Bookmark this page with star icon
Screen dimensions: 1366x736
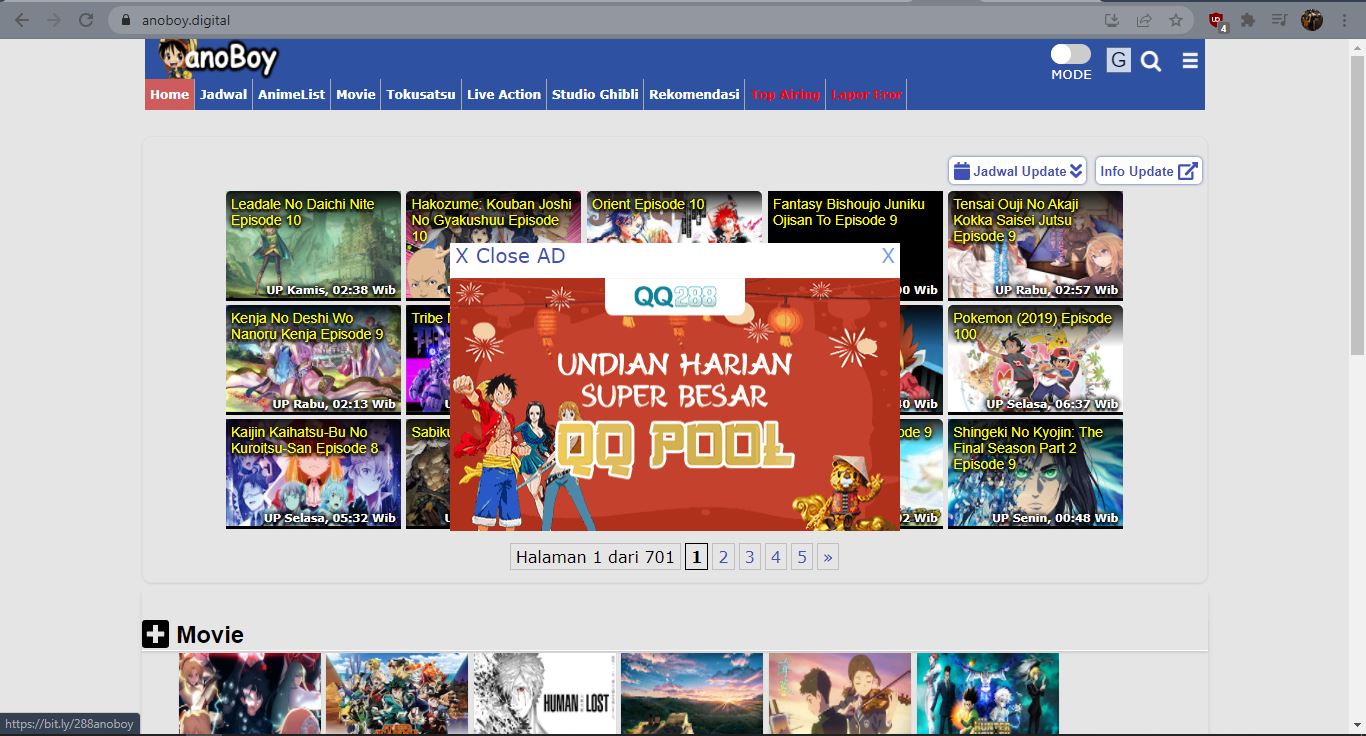[1176, 20]
